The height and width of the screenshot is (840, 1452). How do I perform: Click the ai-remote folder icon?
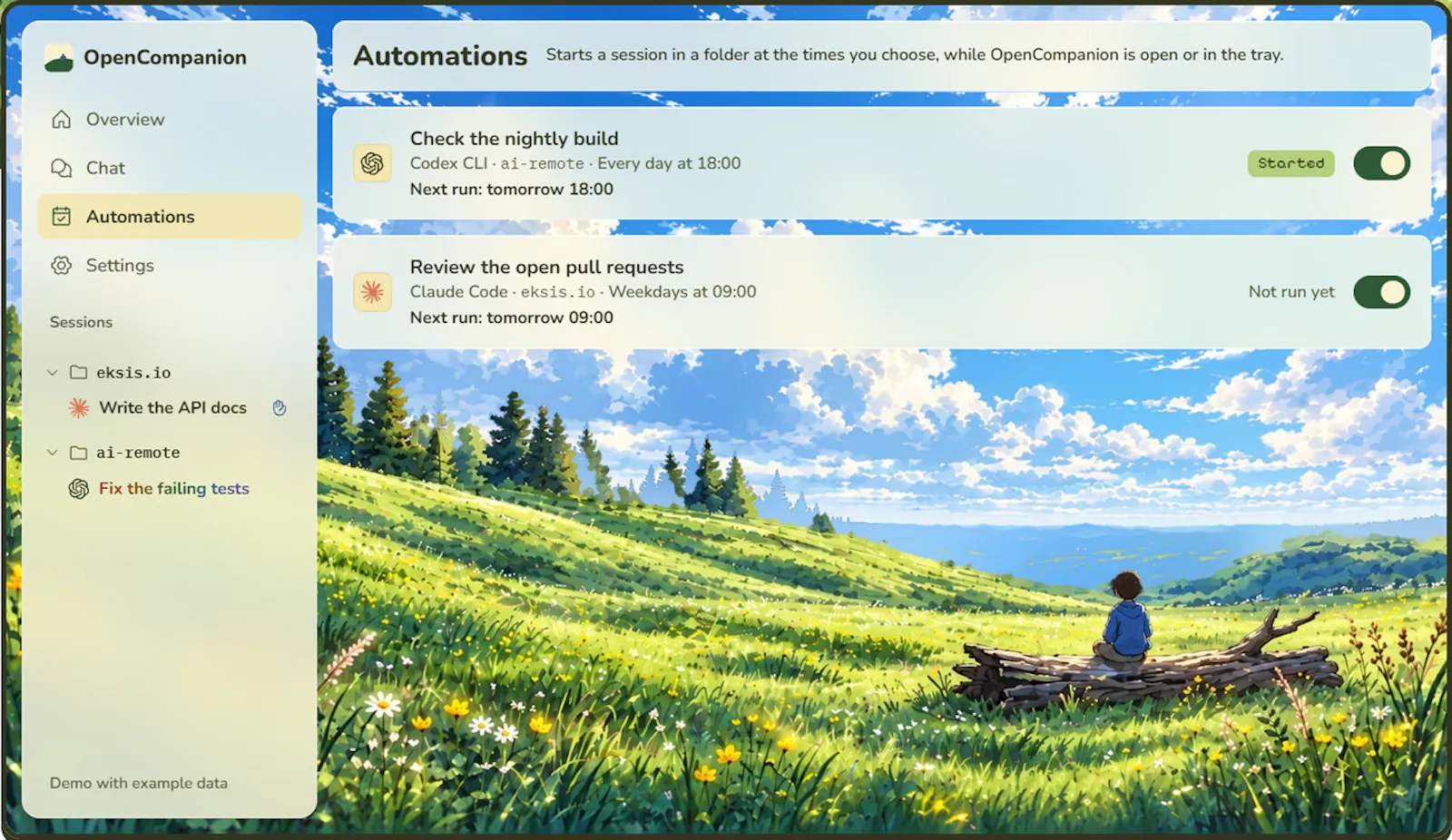[x=79, y=452]
